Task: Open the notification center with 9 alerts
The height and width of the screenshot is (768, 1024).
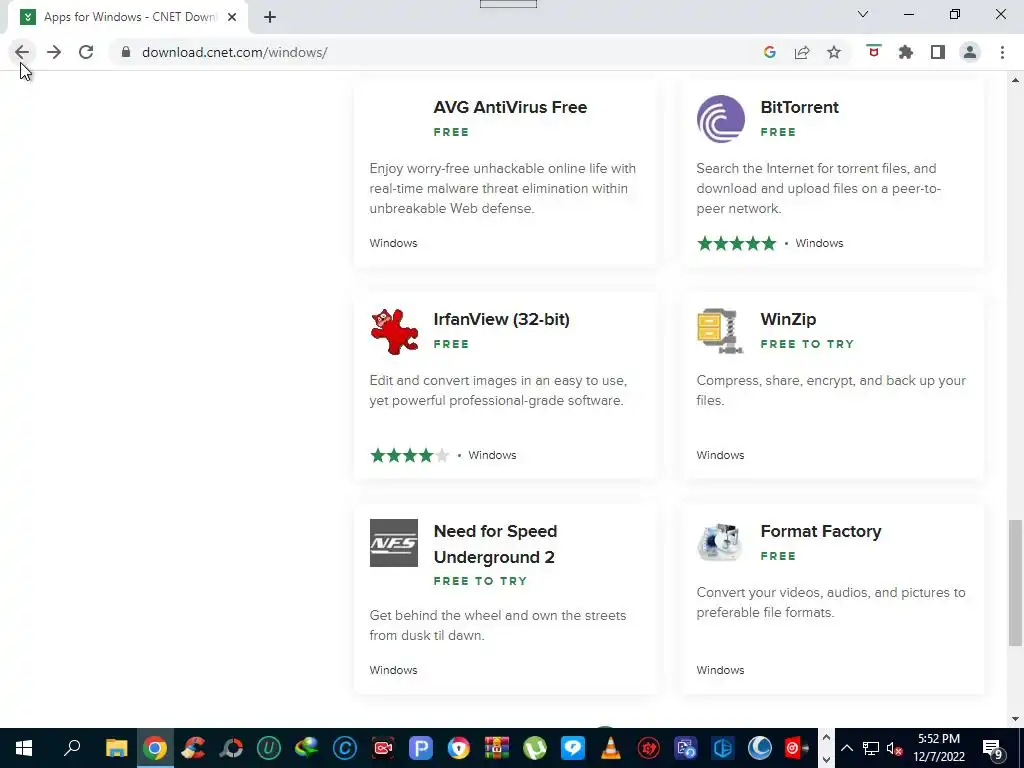Action: coord(993,748)
